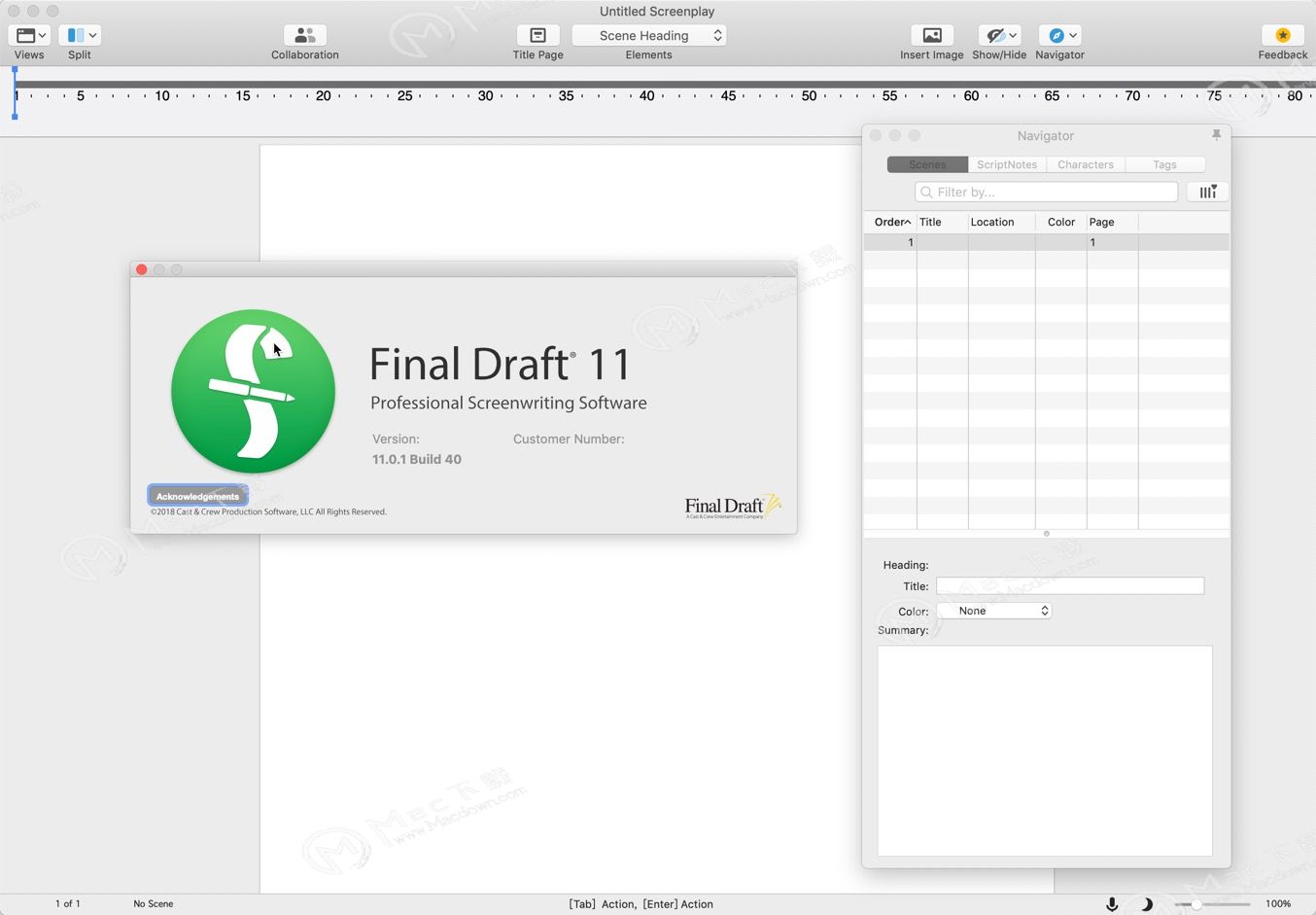Click the Feedback star icon

1283,35
